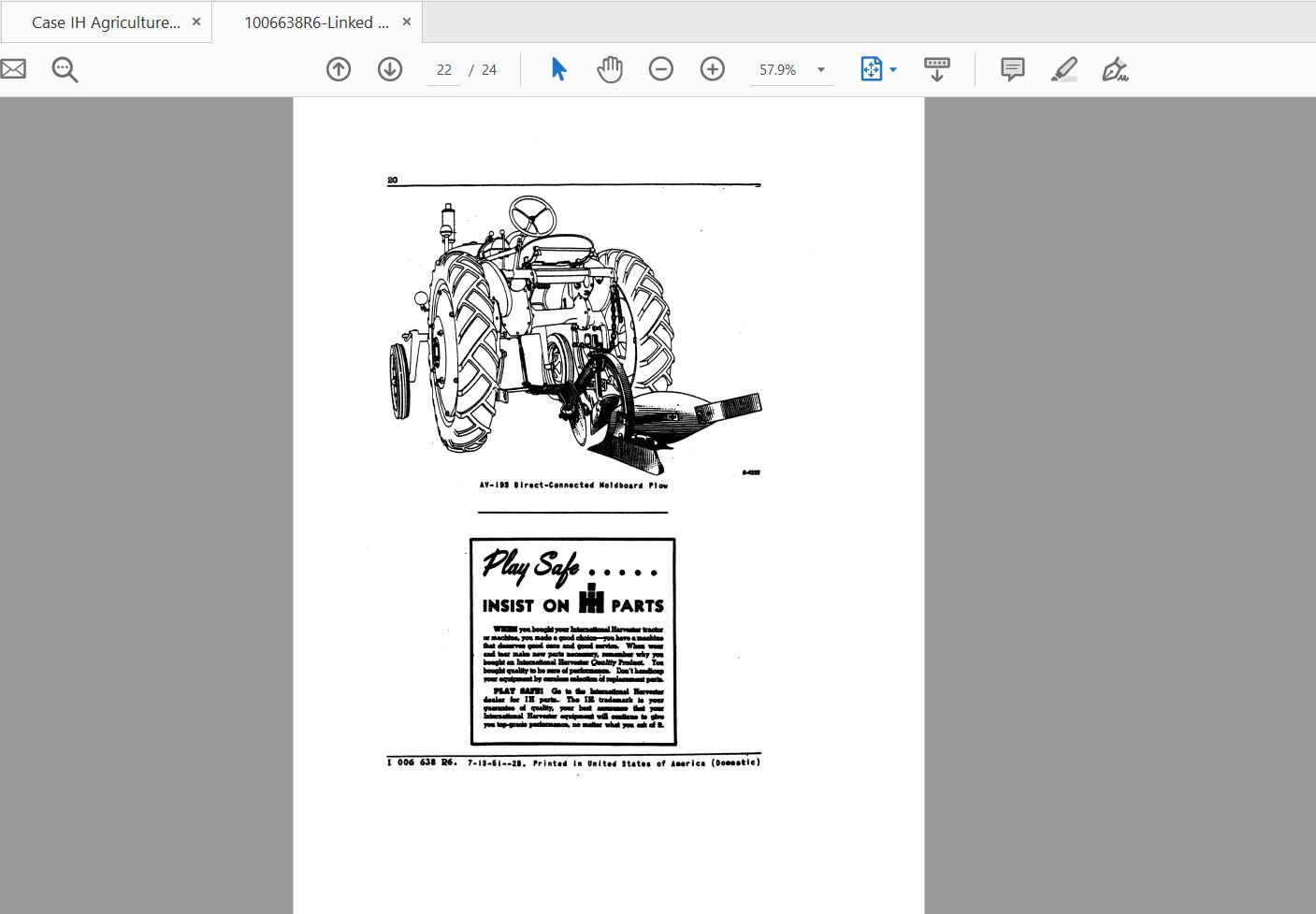
Task: Click the fit page scrolling icon
Action: click(x=871, y=69)
